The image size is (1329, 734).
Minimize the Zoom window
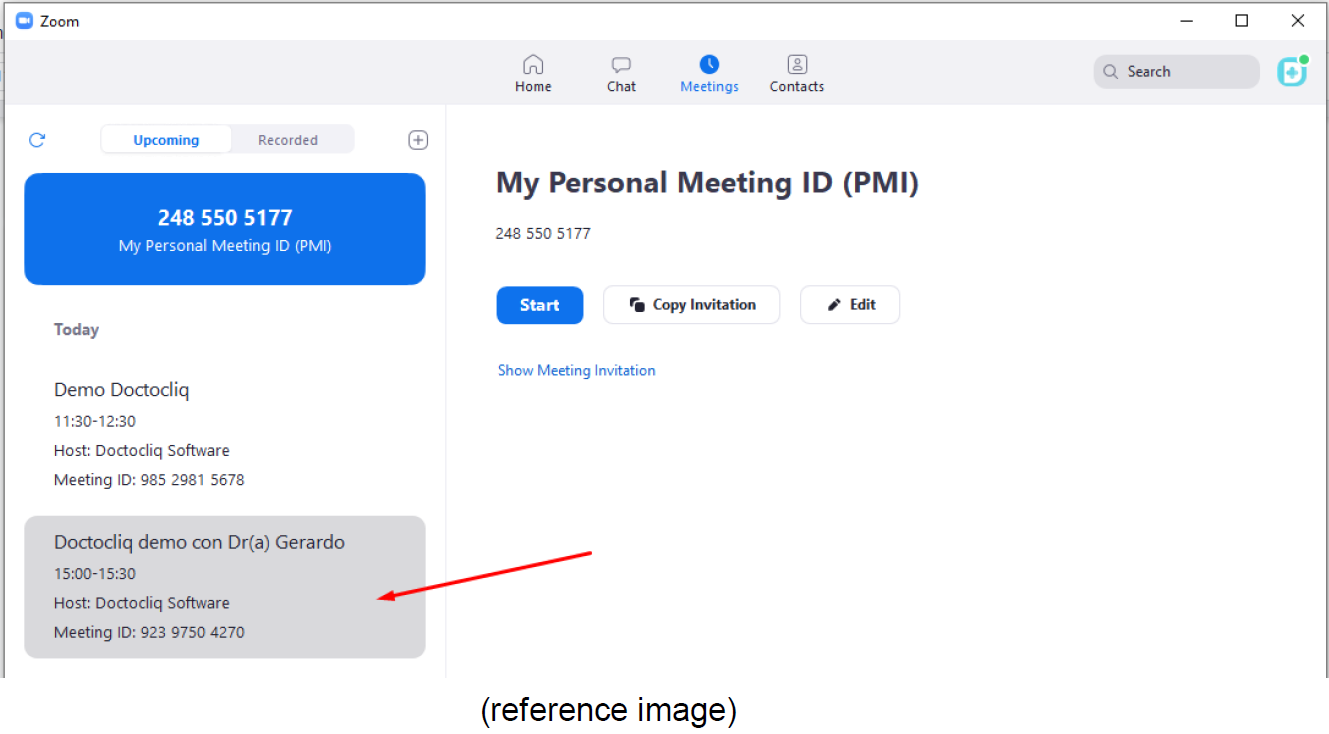tap(1187, 21)
